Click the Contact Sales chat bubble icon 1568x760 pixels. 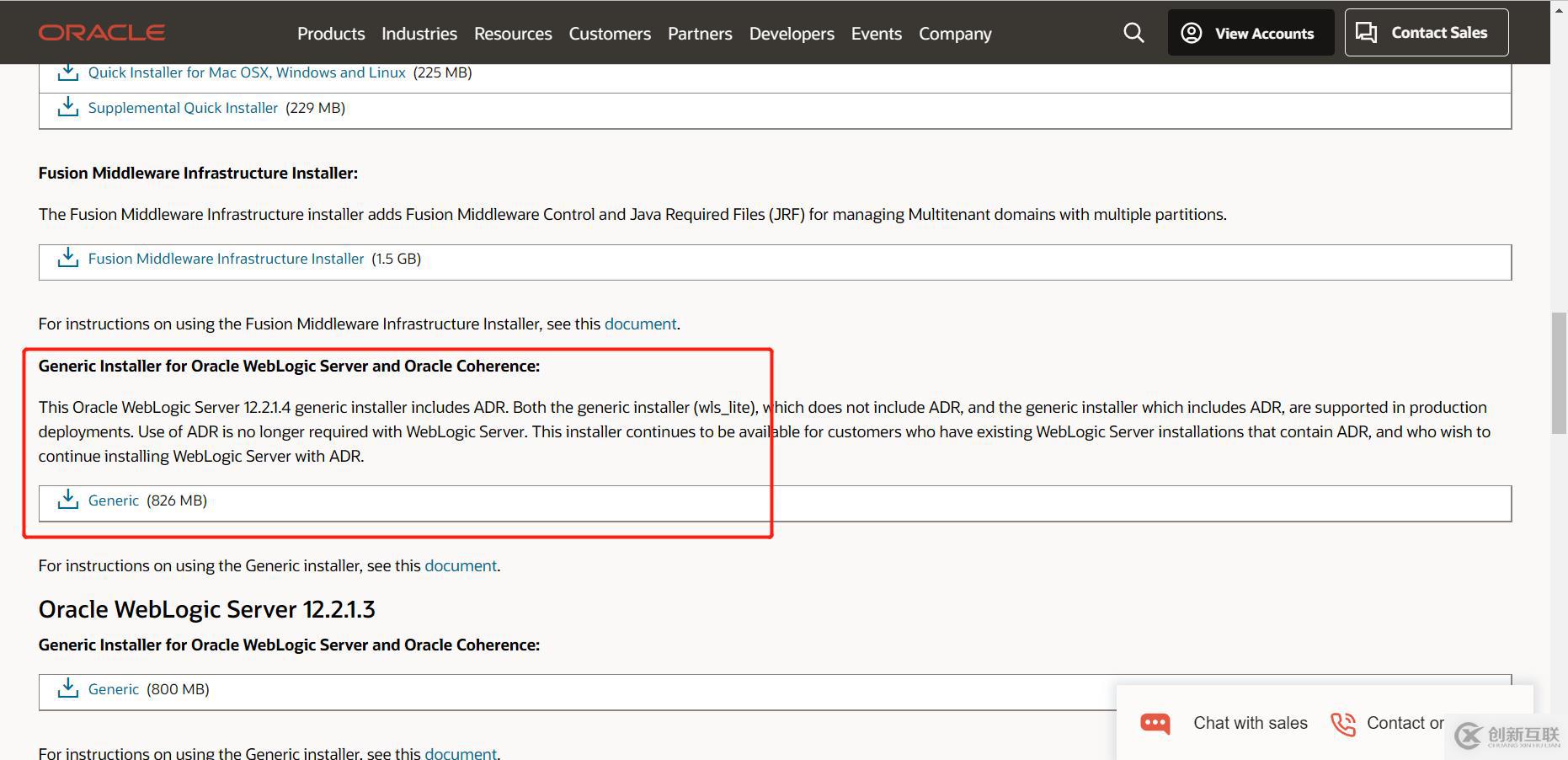1367,33
